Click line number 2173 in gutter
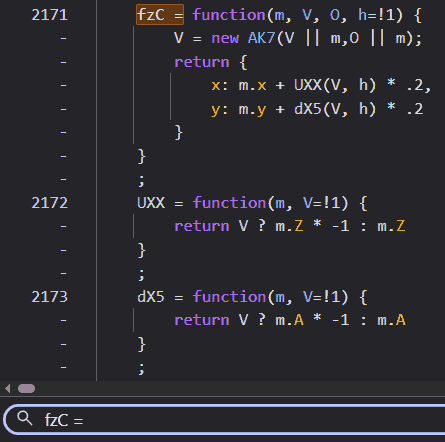The image size is (445, 442). tap(49, 297)
